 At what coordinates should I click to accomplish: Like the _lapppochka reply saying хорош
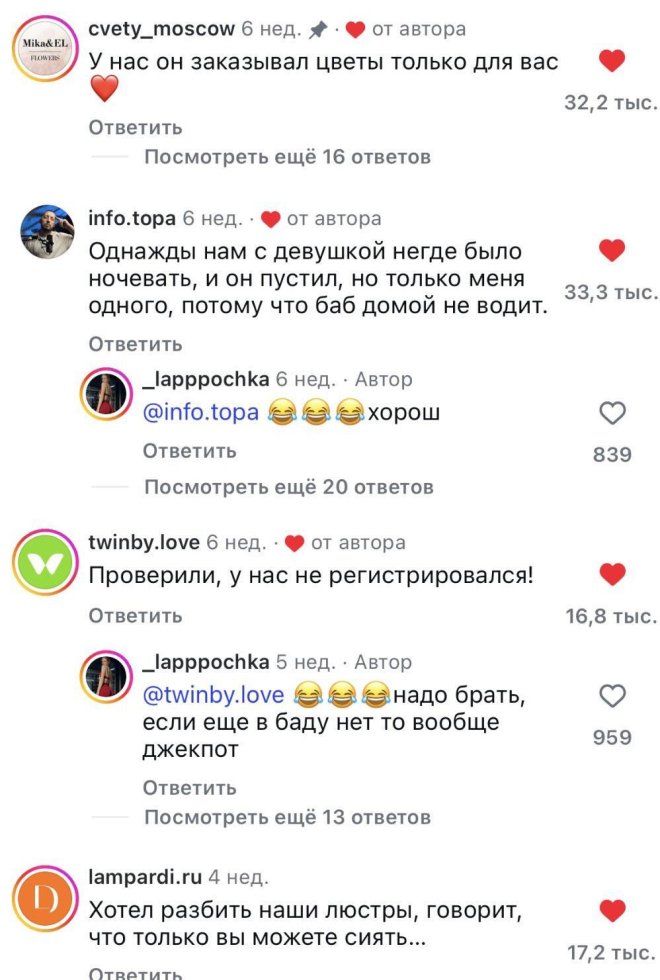611,413
